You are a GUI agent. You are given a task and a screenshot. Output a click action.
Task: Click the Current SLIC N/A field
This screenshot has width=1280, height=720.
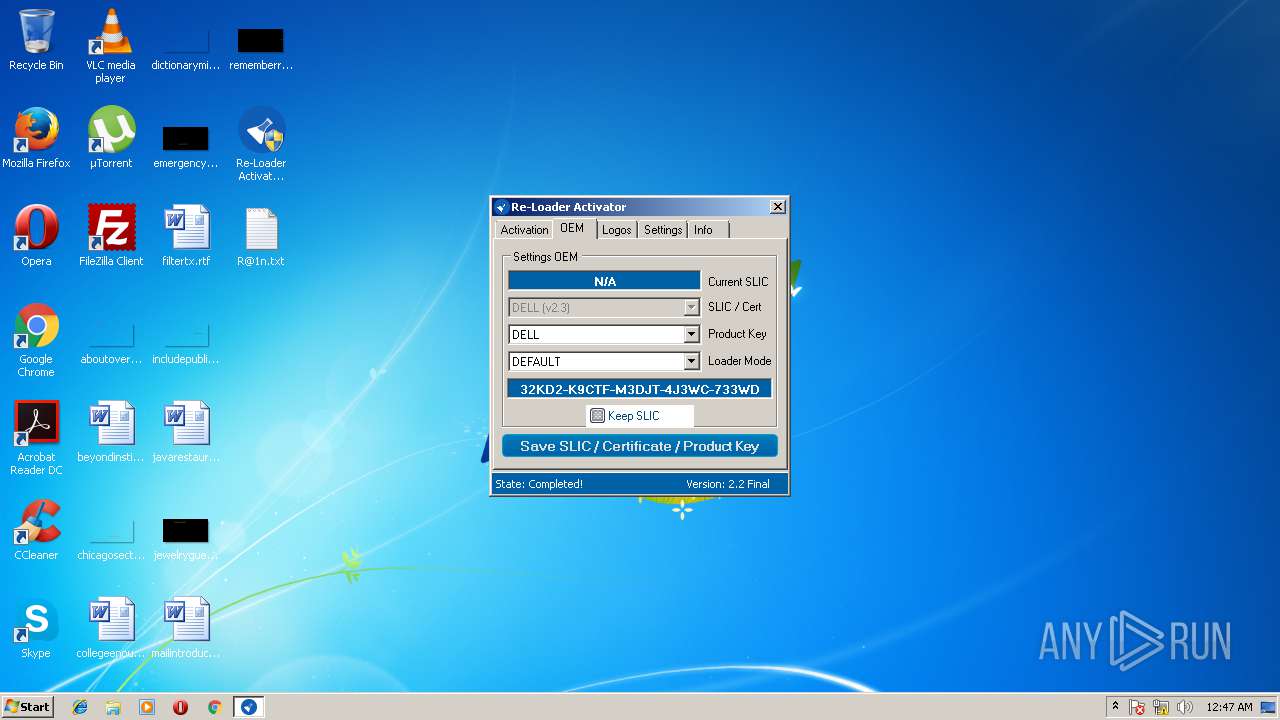604,281
